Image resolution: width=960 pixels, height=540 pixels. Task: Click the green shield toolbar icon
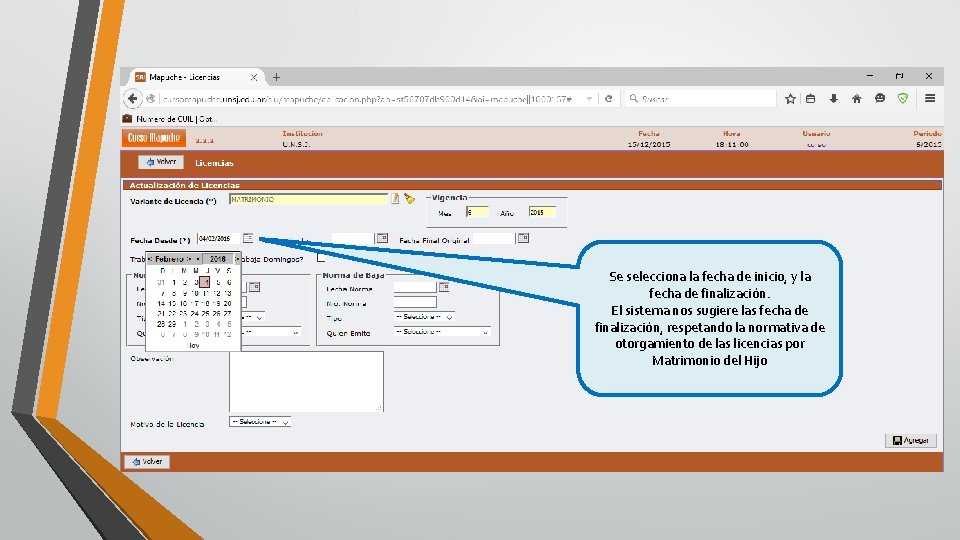click(x=903, y=98)
